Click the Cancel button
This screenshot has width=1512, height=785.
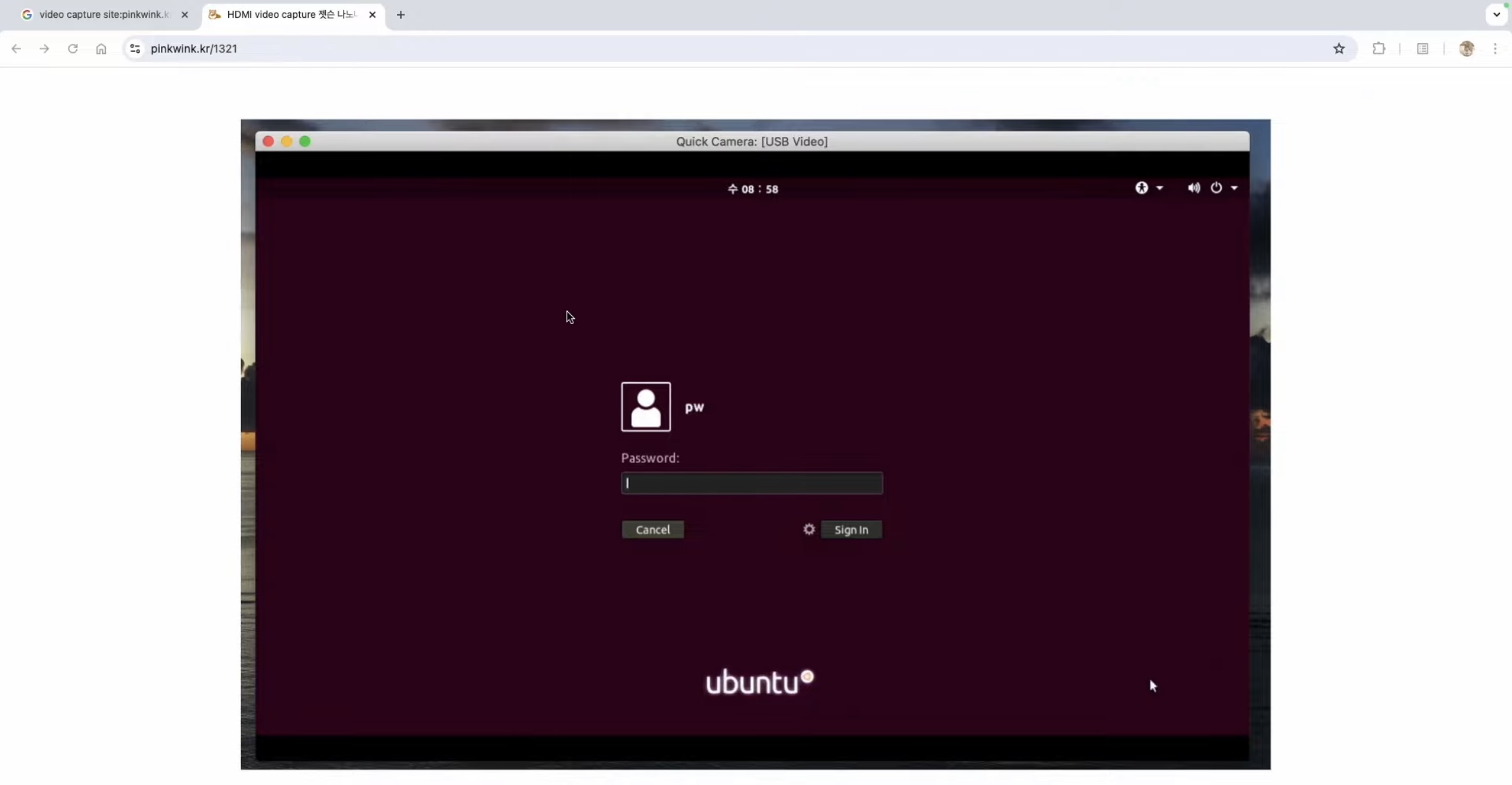(x=652, y=529)
